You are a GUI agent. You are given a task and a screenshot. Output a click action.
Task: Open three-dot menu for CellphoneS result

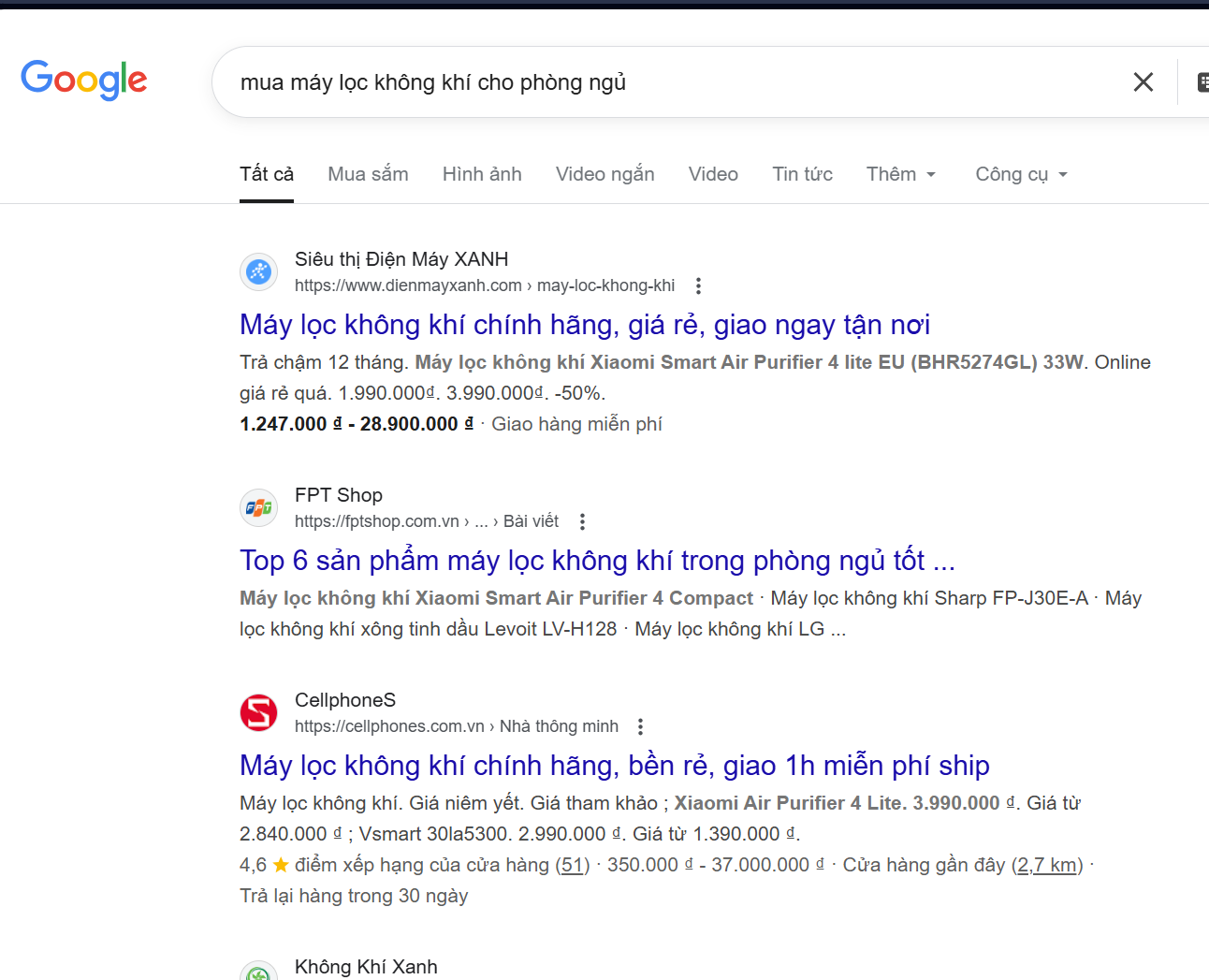point(640,726)
